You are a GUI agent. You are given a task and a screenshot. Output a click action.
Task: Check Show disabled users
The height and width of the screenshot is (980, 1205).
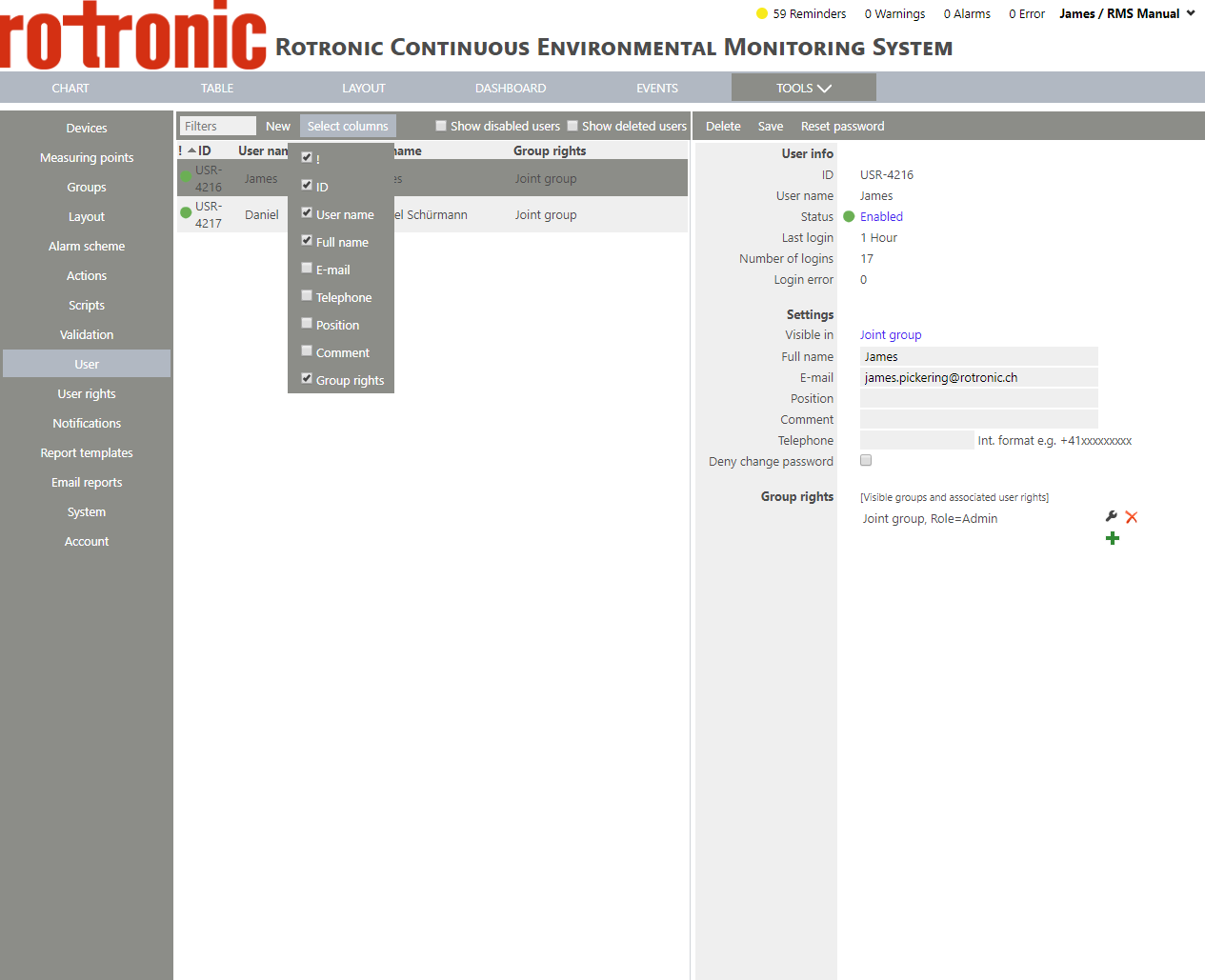tap(441, 126)
